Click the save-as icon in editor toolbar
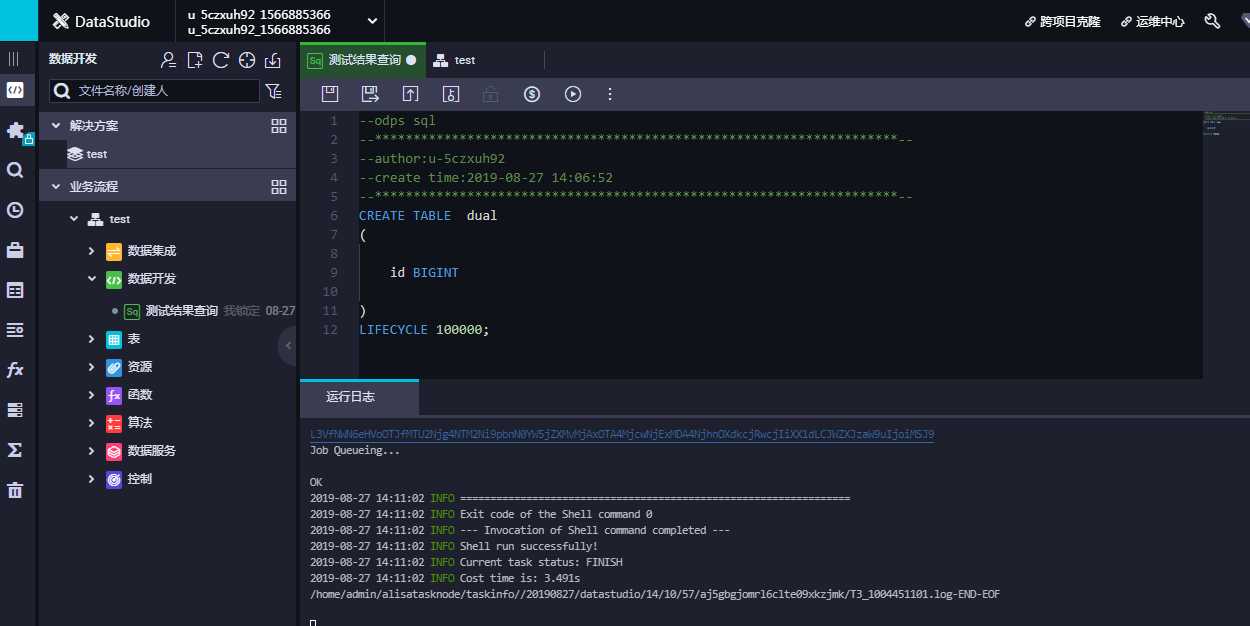This screenshot has height=626, width=1250. pyautogui.click(x=370, y=94)
